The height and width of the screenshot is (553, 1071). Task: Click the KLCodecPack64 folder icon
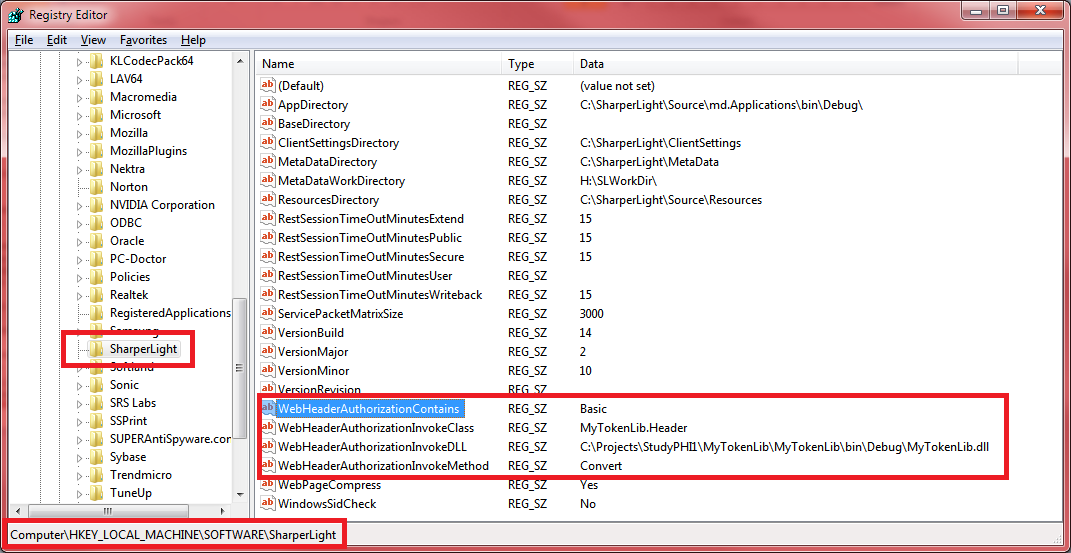(97, 61)
